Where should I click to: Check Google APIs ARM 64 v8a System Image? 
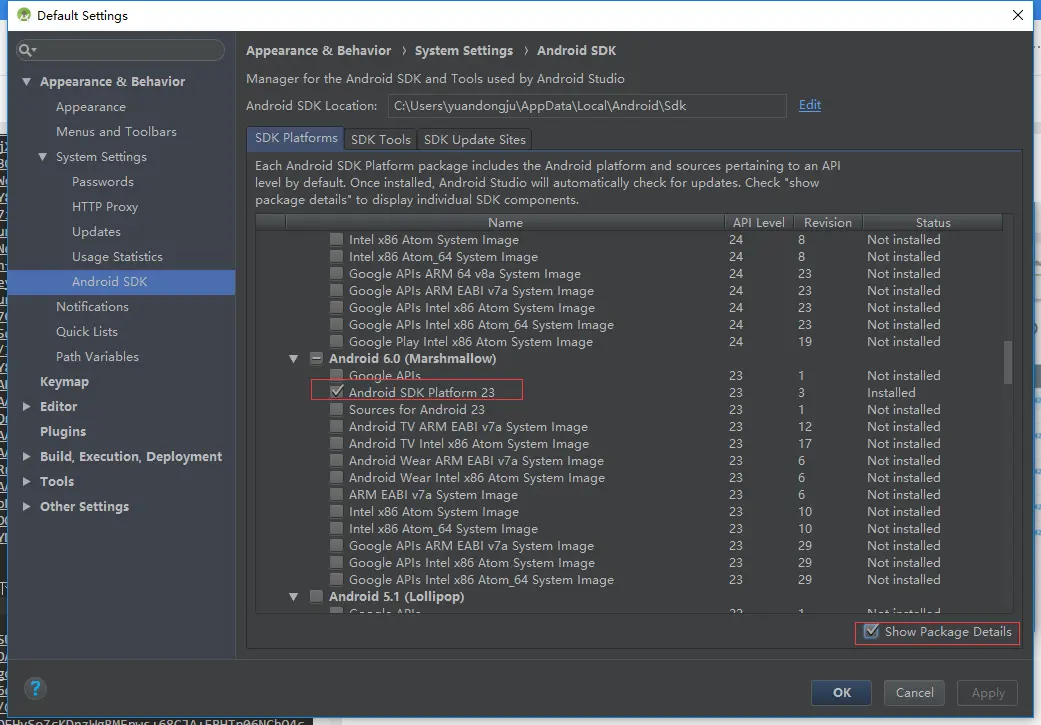pos(337,274)
